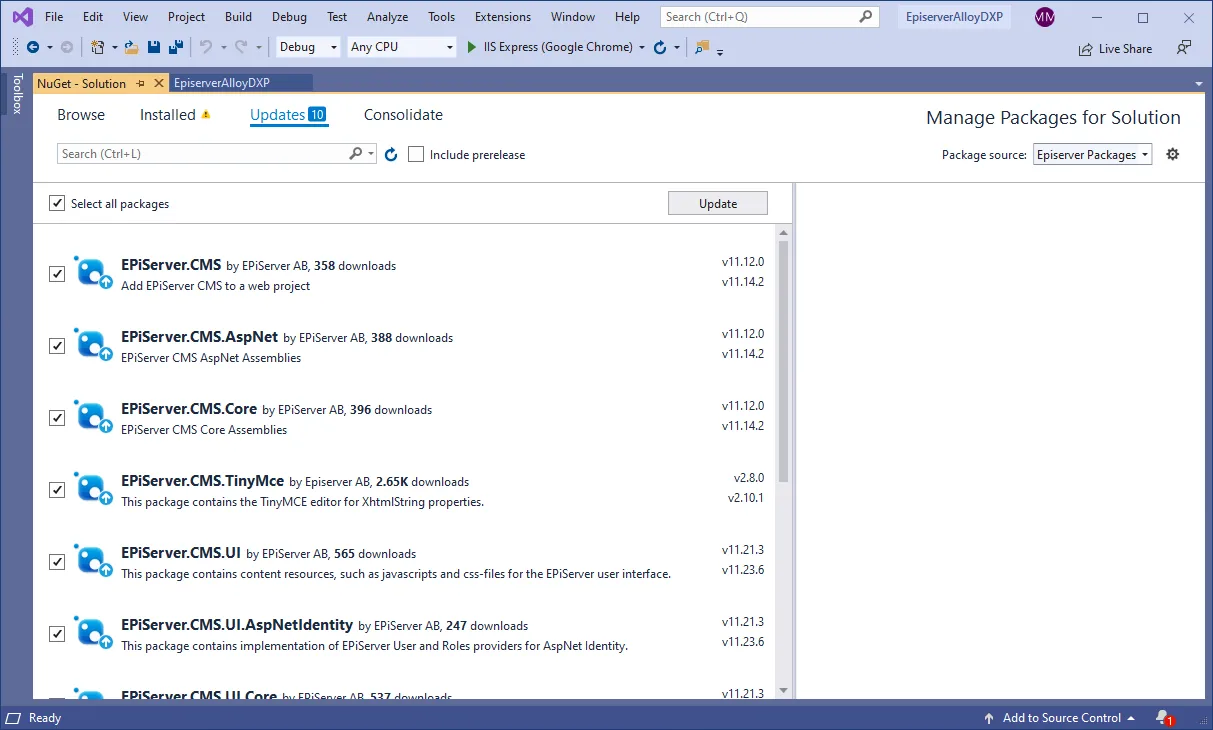Click the package list scroll up arrow

pyautogui.click(x=783, y=232)
